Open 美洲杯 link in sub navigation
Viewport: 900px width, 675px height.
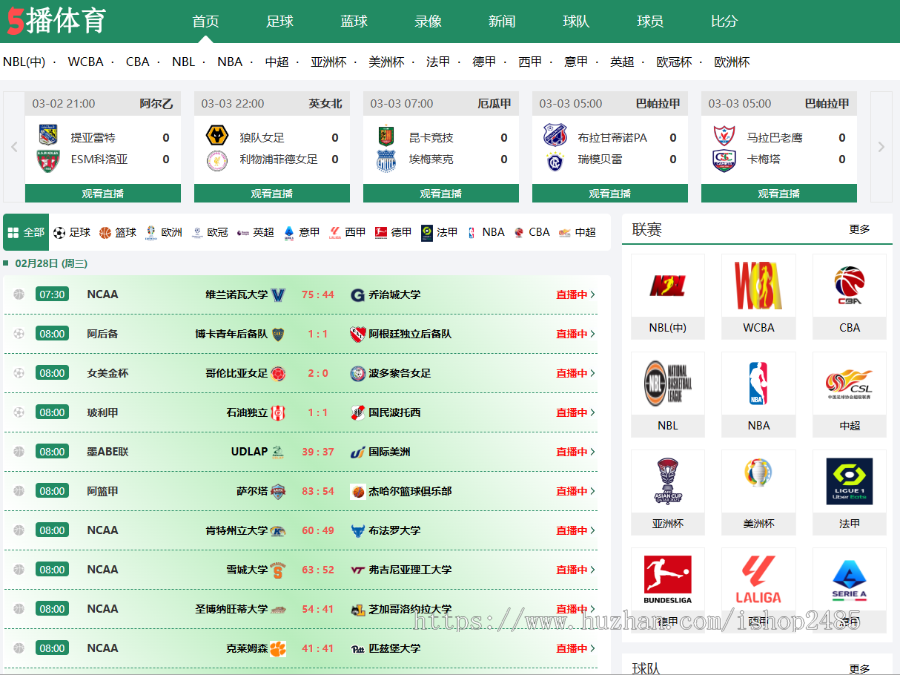pos(386,62)
